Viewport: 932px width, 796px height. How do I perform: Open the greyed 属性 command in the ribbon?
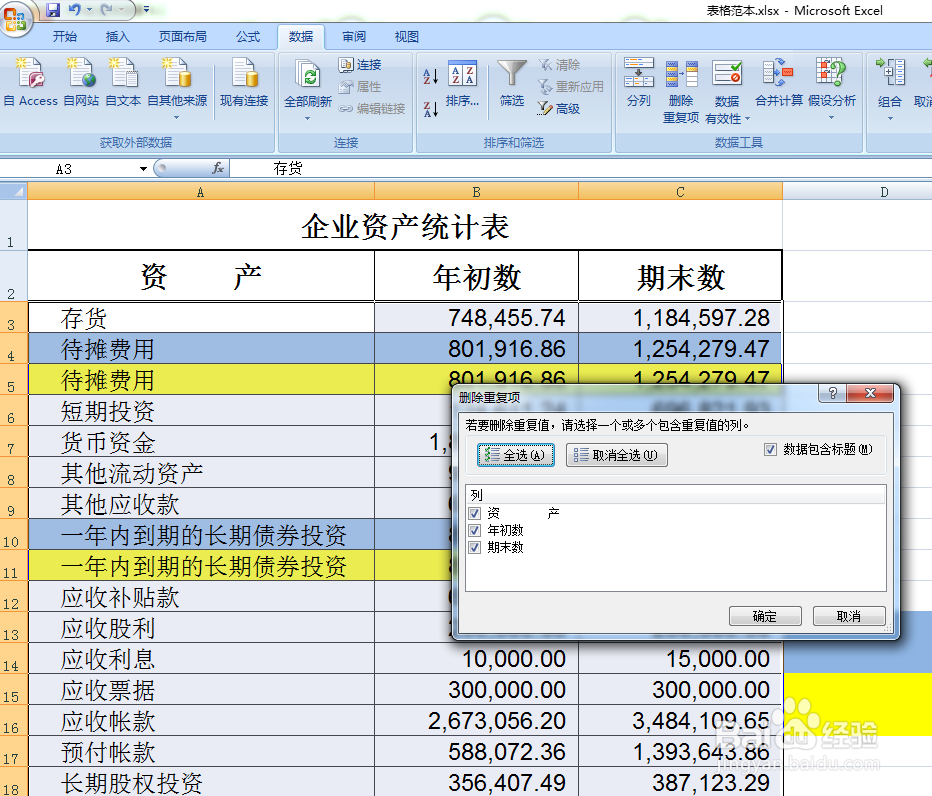360,87
